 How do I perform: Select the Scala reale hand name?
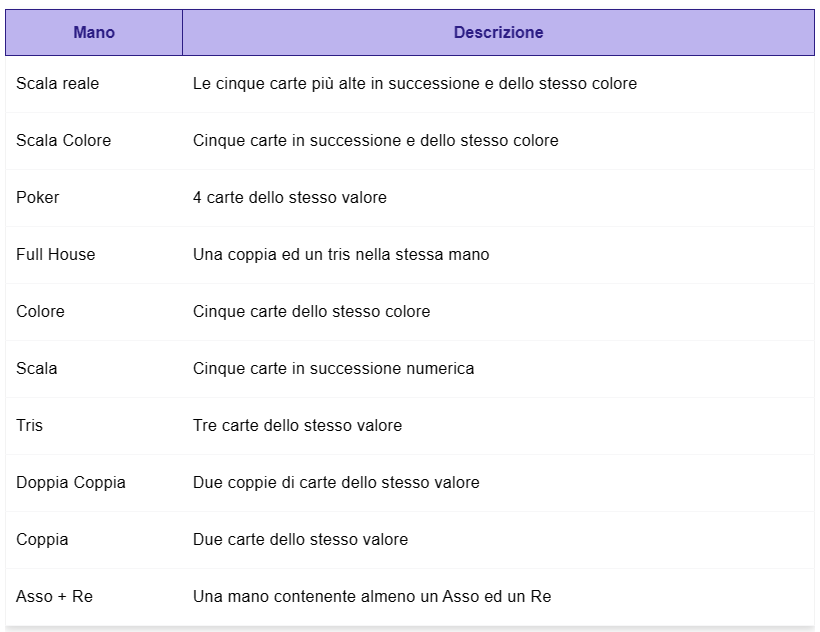(58, 84)
